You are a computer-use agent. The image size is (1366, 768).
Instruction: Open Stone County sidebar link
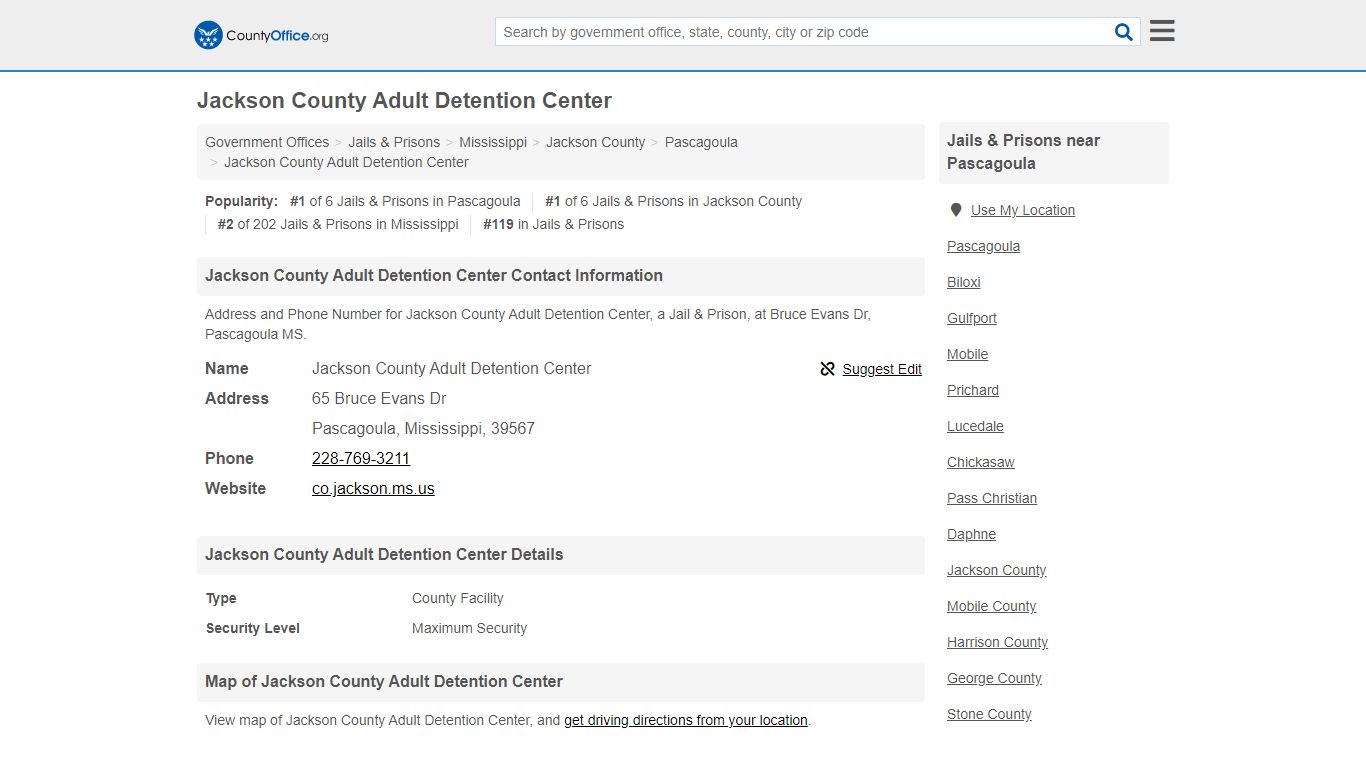coord(989,714)
